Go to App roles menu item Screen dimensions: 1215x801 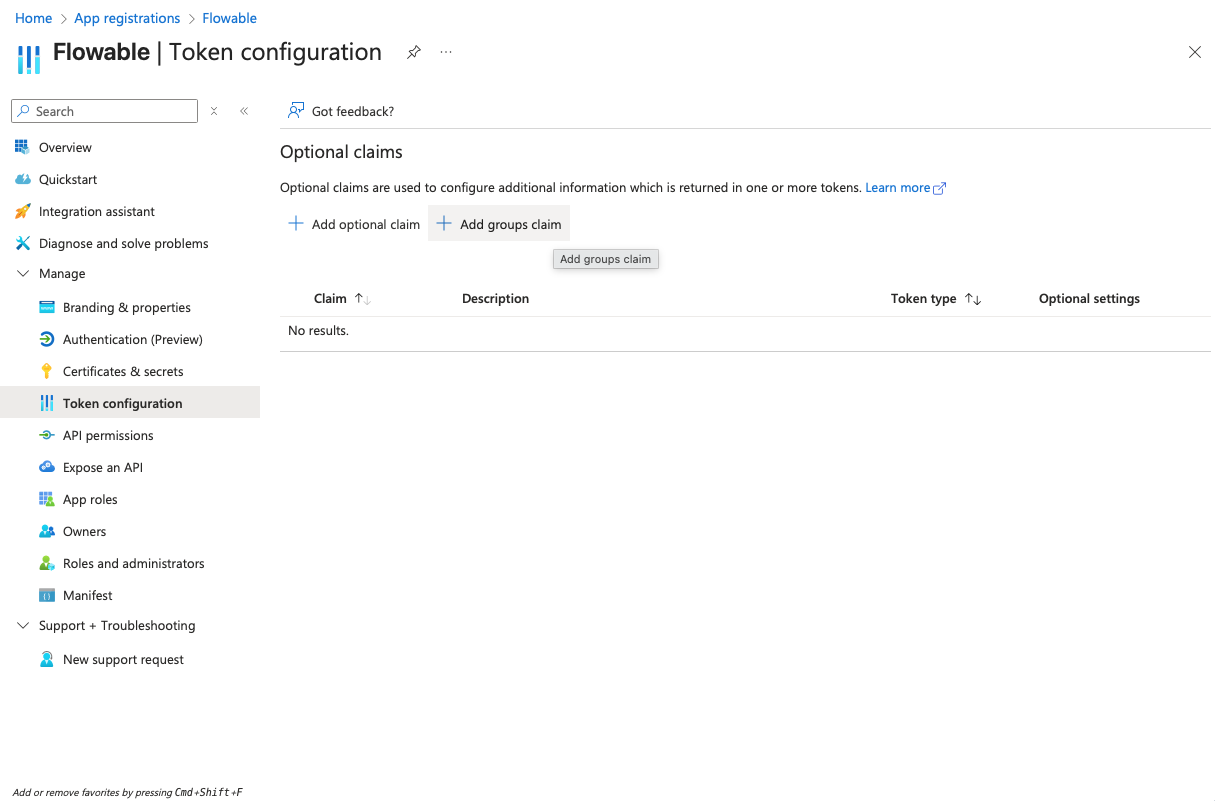pos(90,499)
